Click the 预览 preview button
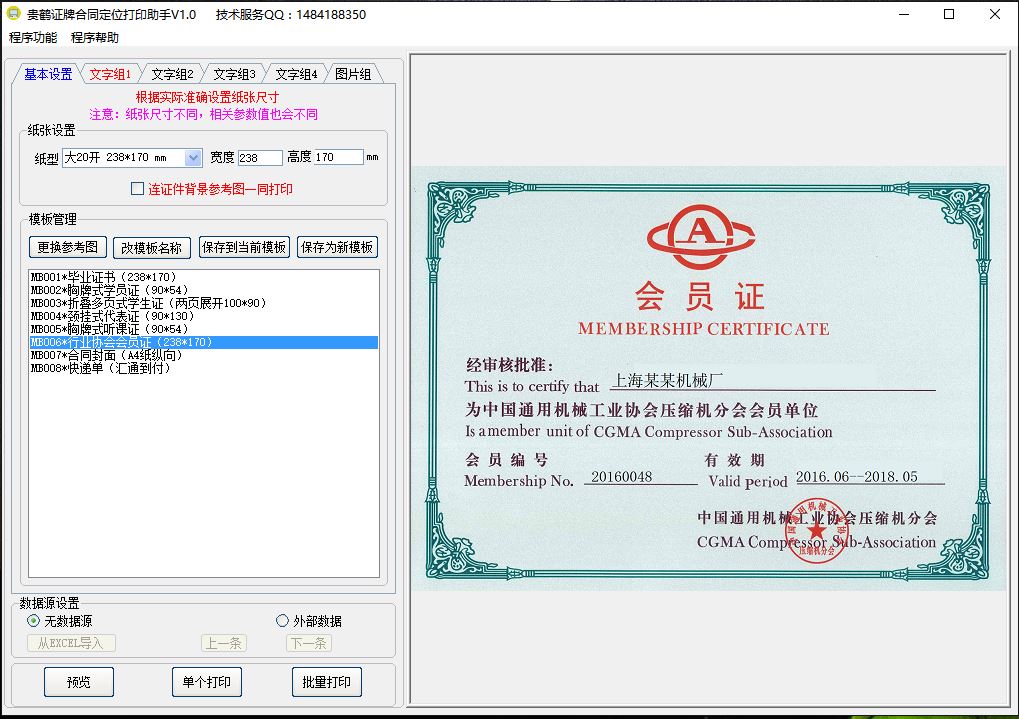The image size is (1019, 719). tap(79, 682)
